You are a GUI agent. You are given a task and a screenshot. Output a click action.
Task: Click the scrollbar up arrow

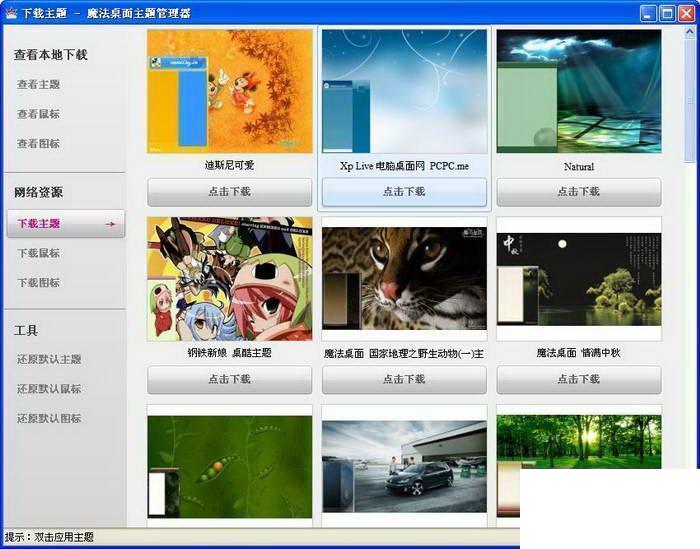click(x=690, y=31)
